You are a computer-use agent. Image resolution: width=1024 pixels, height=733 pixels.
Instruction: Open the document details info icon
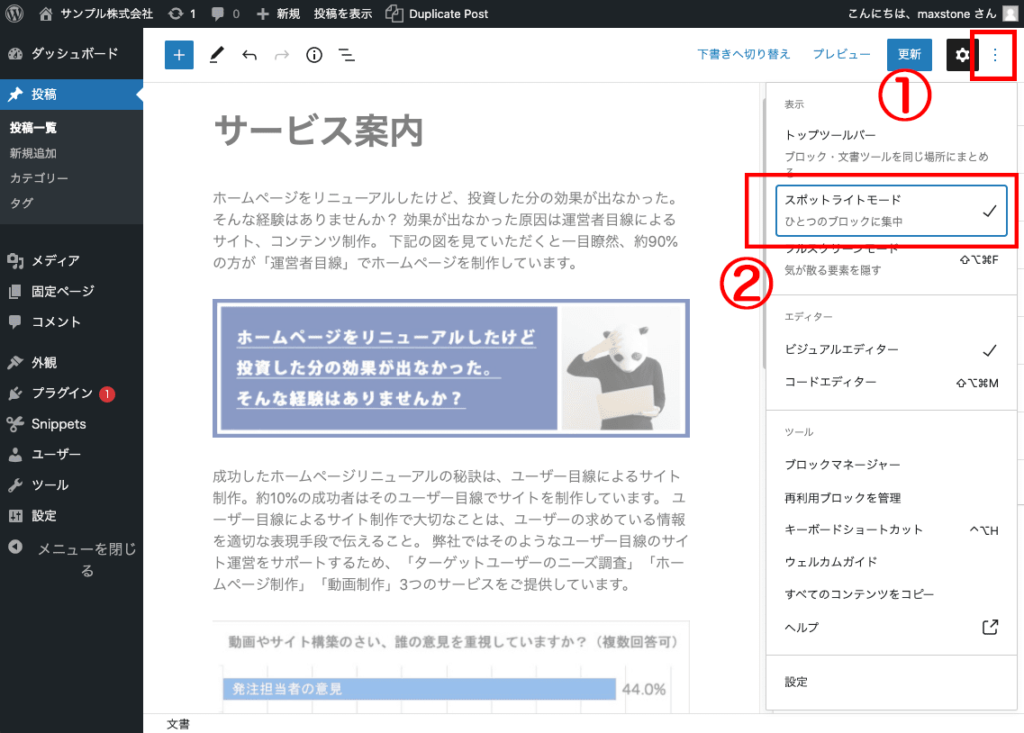313,55
